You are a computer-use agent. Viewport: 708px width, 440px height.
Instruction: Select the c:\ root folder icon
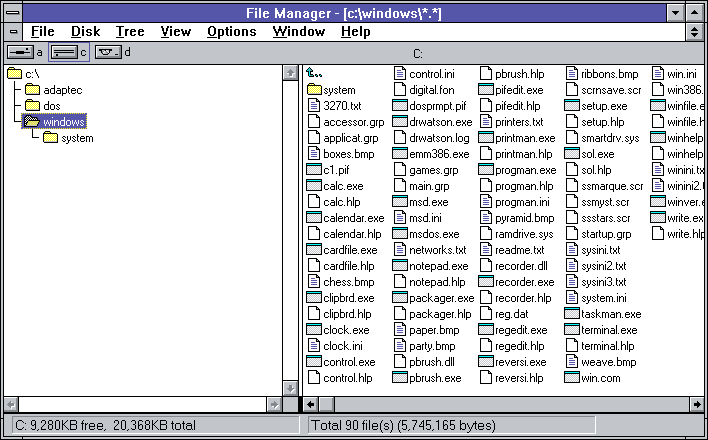tap(15, 73)
